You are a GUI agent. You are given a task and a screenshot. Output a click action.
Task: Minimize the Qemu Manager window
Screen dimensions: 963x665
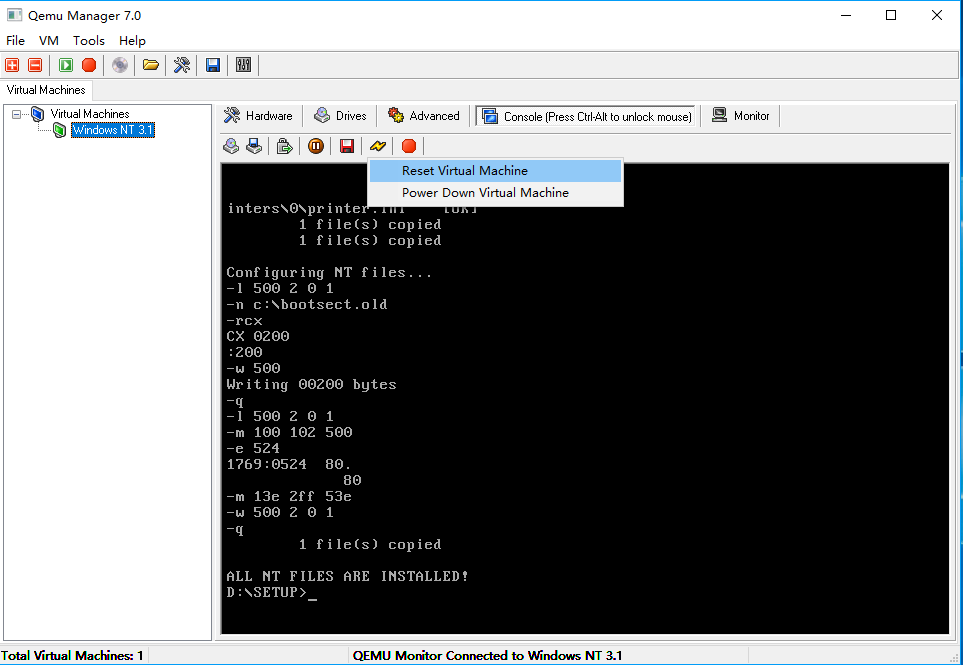pos(846,15)
